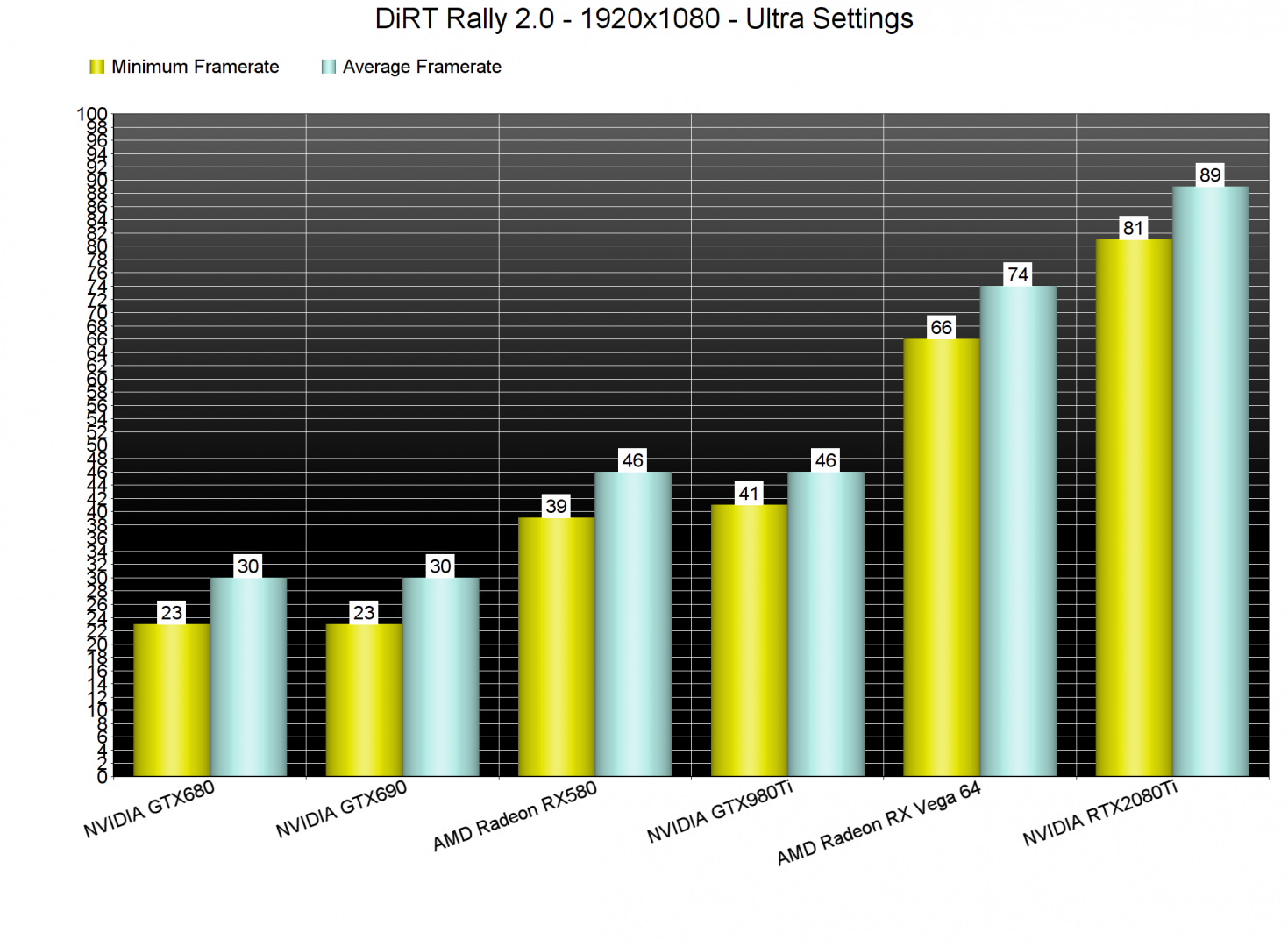
Task: Select the RTX2080Ti average framerate bar
Action: coord(1210,481)
